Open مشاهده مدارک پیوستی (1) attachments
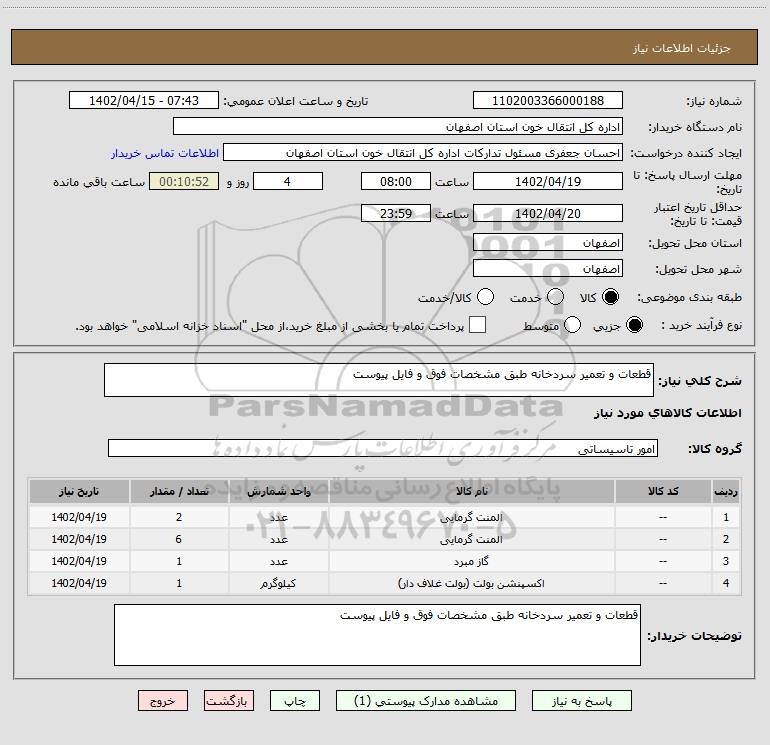770x745 pixels. click(426, 701)
